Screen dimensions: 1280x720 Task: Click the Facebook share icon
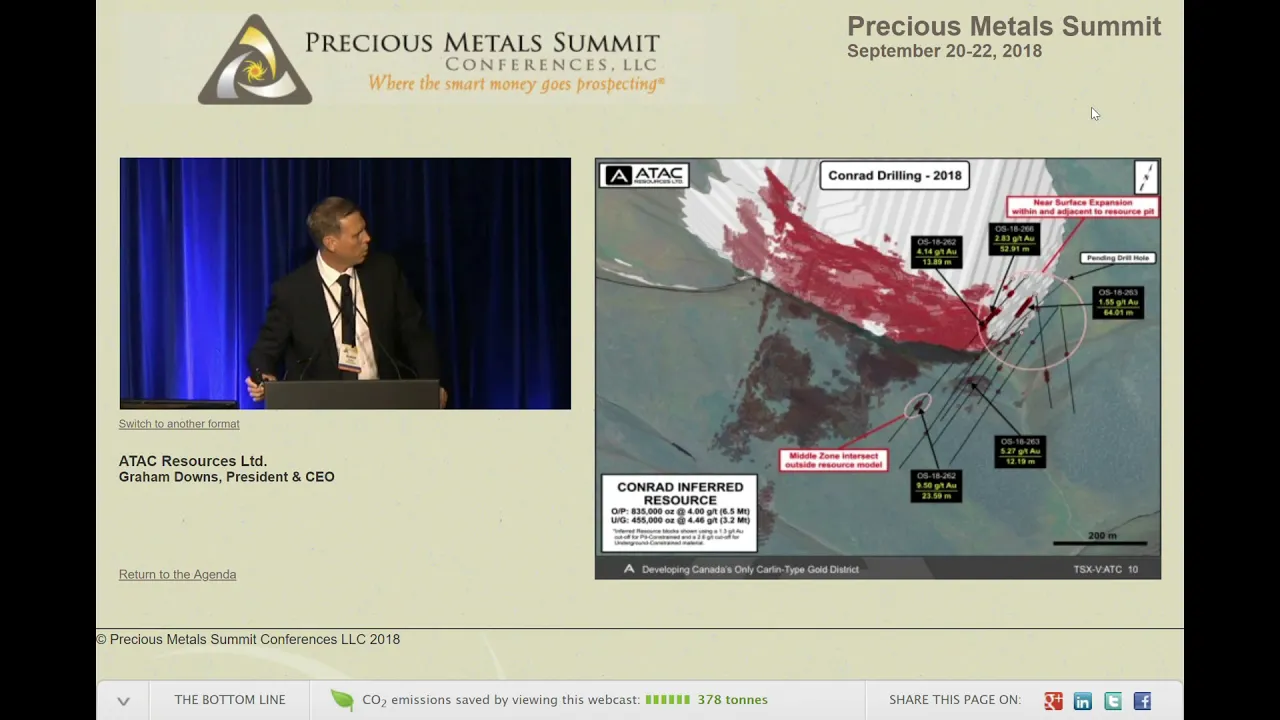tap(1143, 701)
